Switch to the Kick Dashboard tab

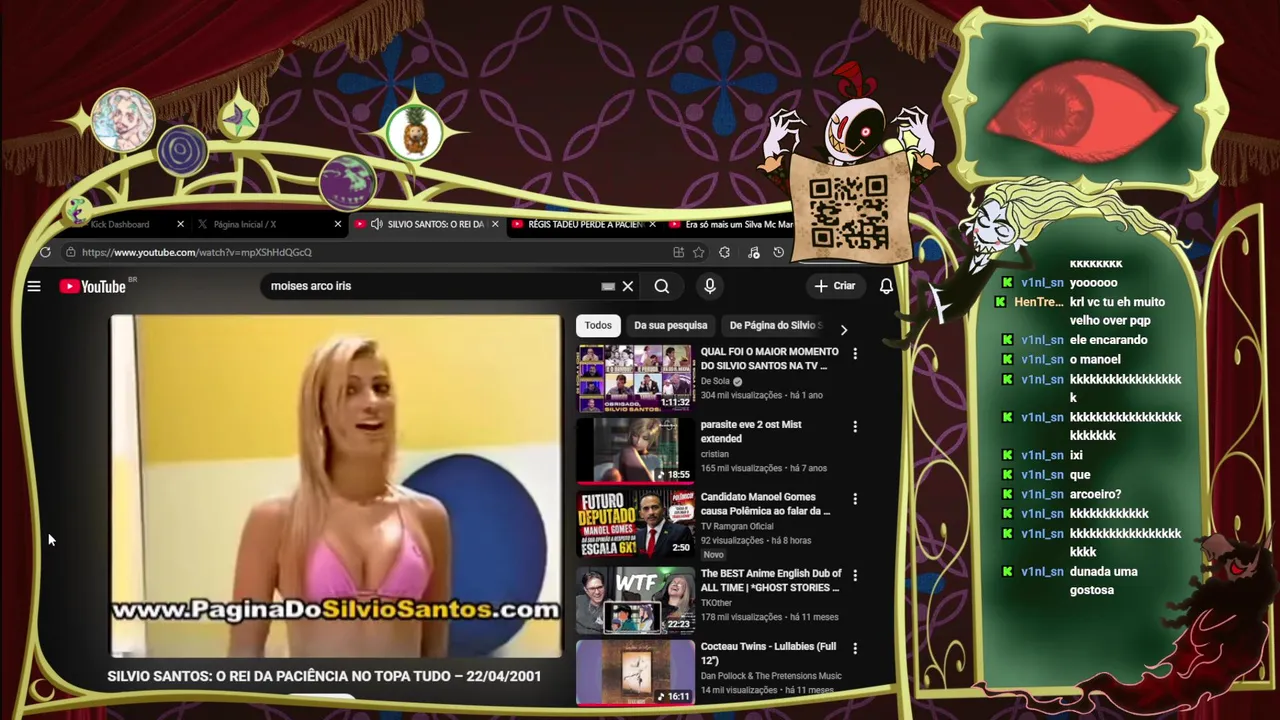[120, 224]
